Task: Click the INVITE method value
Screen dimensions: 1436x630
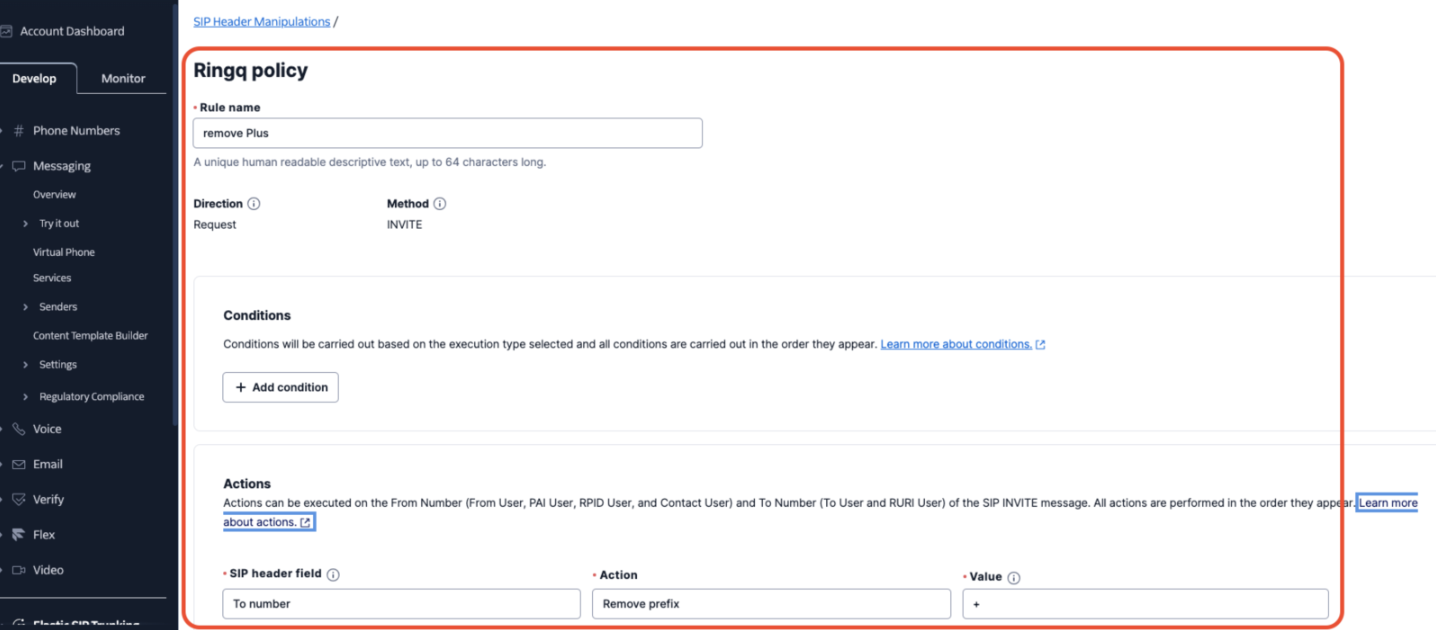Action: pos(404,225)
